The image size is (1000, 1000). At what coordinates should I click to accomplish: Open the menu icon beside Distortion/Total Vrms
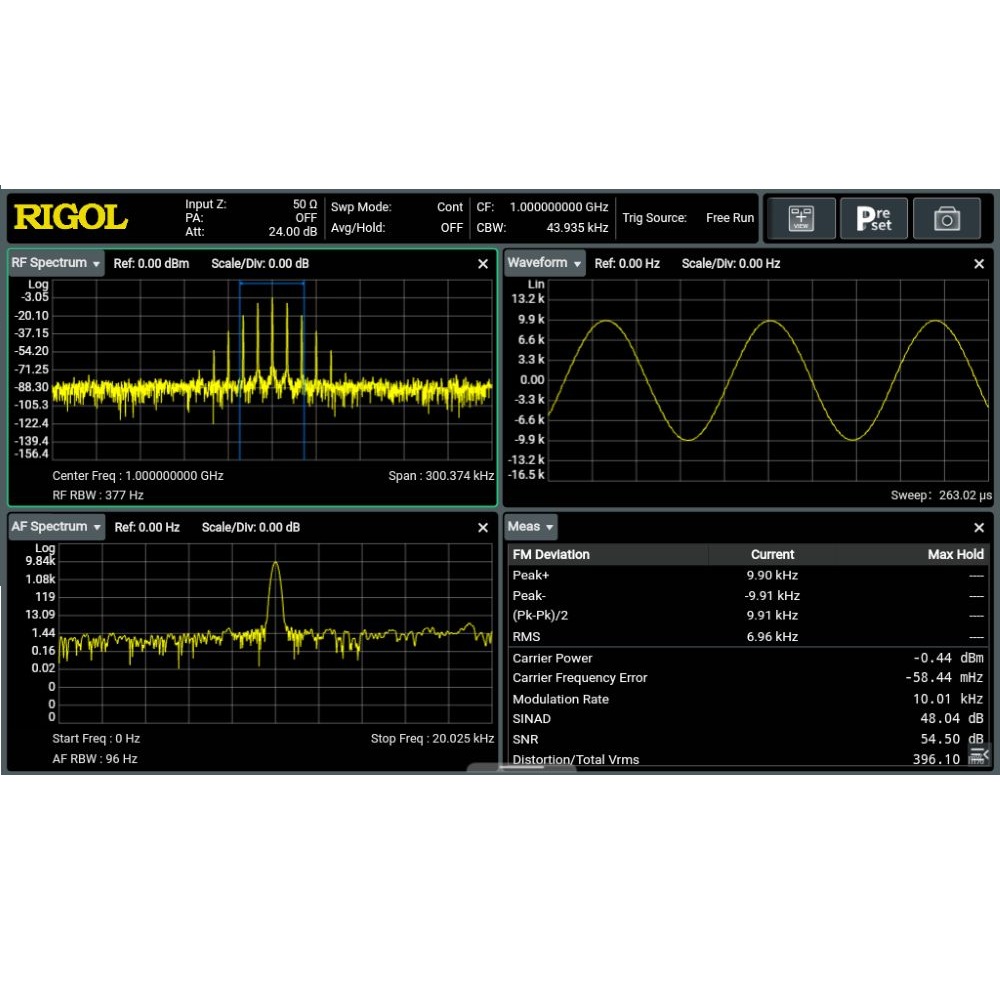tap(979, 756)
